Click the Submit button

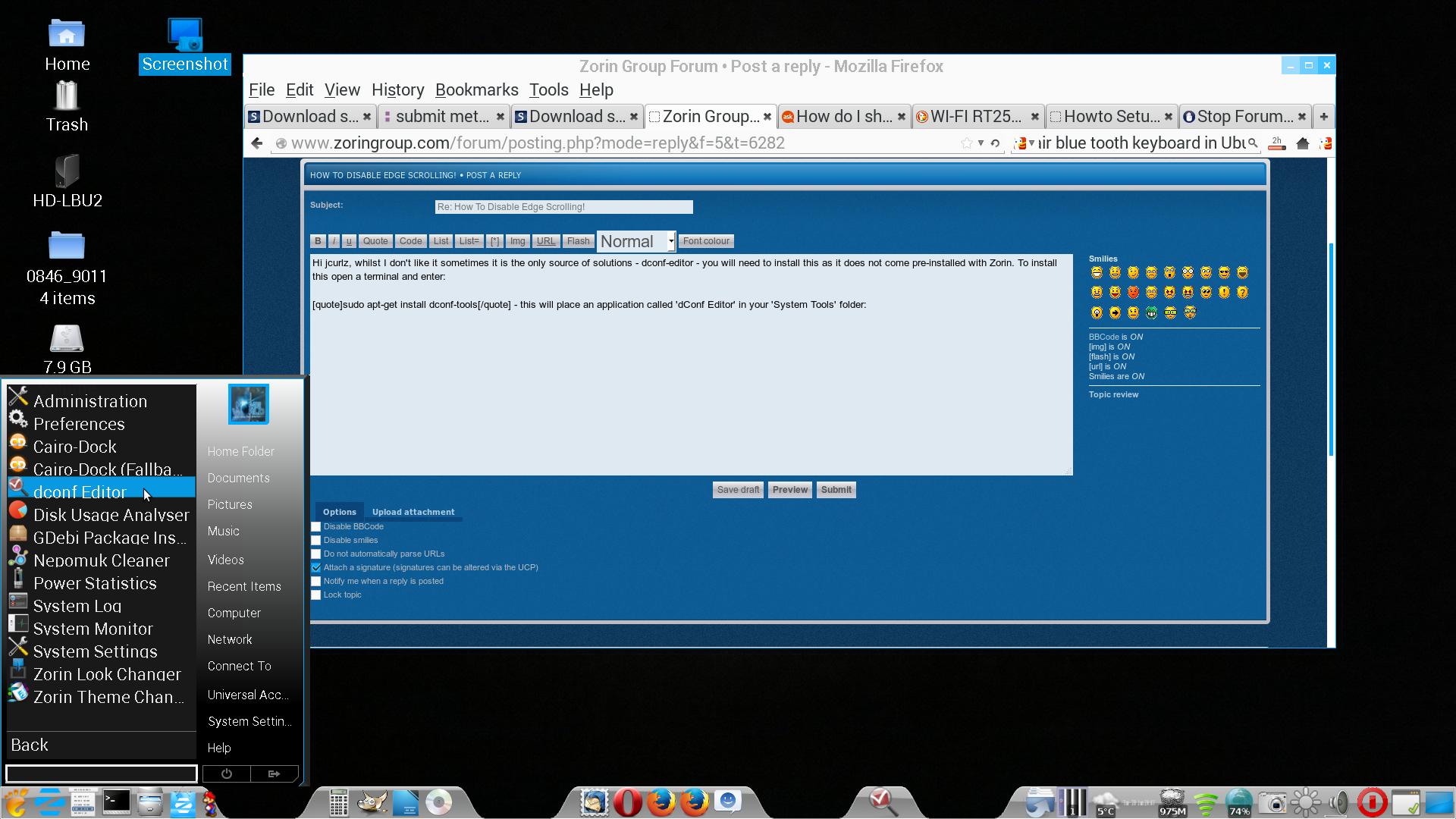click(x=836, y=489)
